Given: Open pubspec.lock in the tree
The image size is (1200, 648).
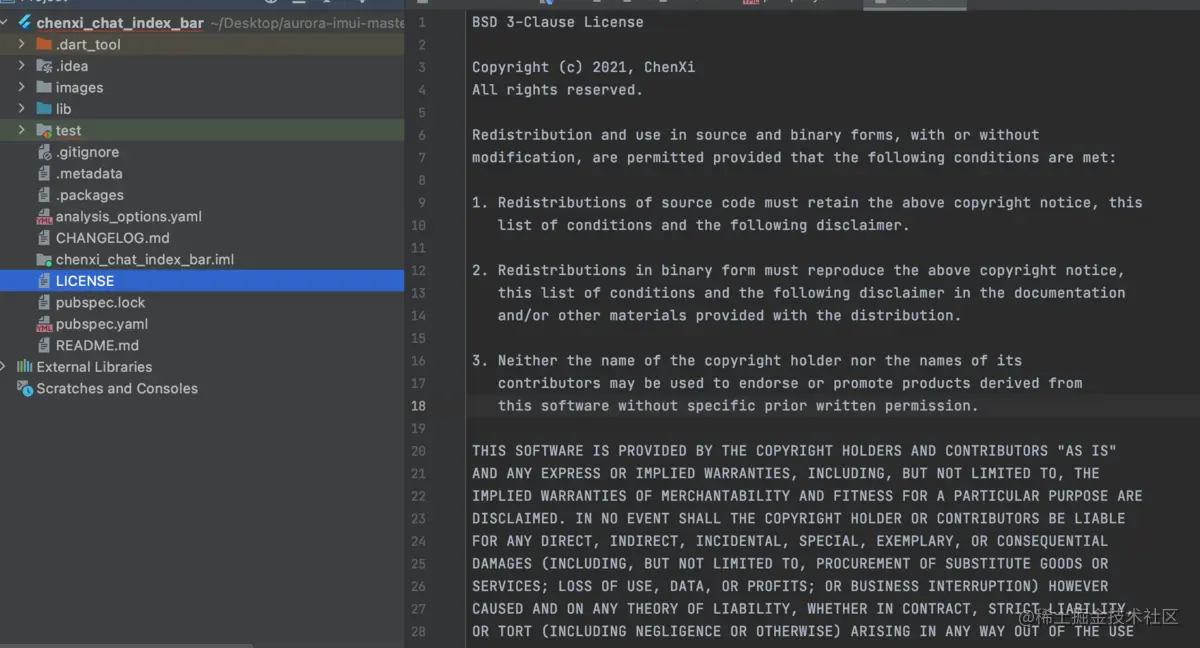Looking at the screenshot, I should (100, 303).
